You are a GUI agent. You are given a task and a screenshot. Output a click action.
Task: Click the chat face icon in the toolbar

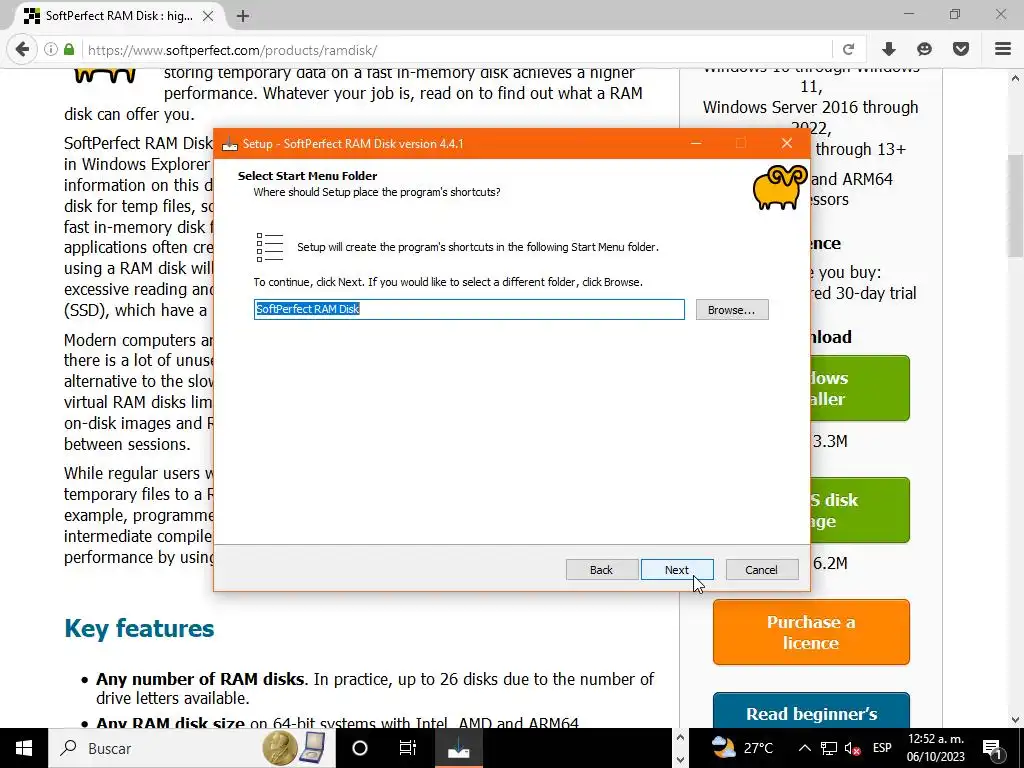click(924, 50)
